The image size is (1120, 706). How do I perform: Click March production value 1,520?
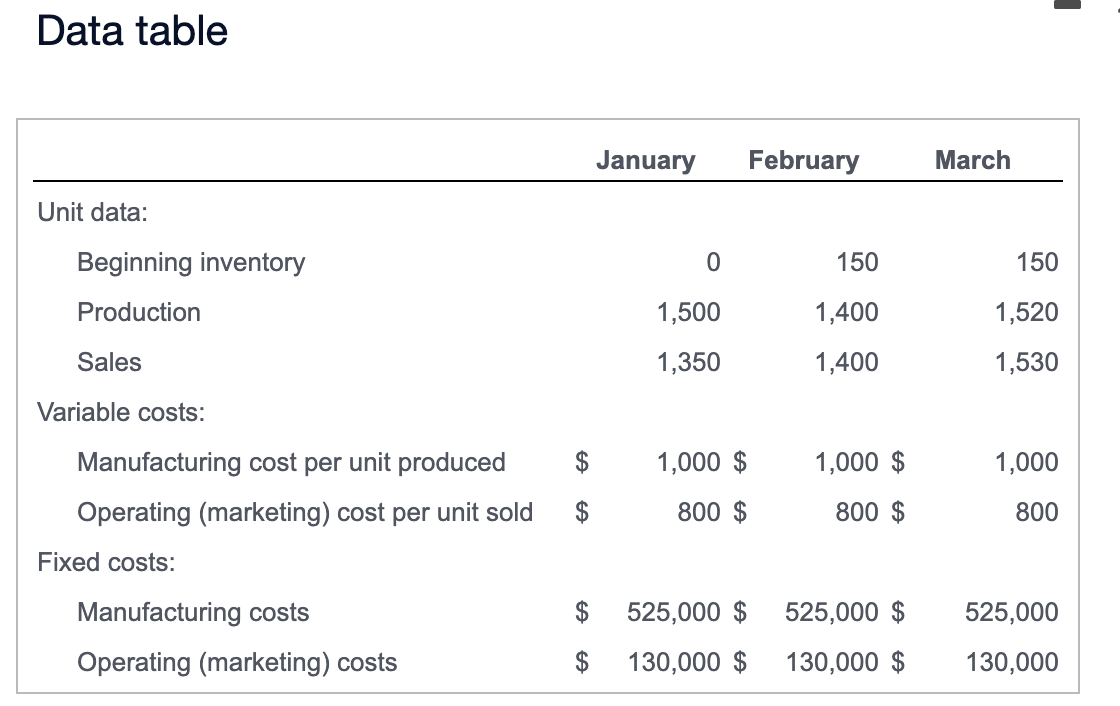click(x=1026, y=312)
